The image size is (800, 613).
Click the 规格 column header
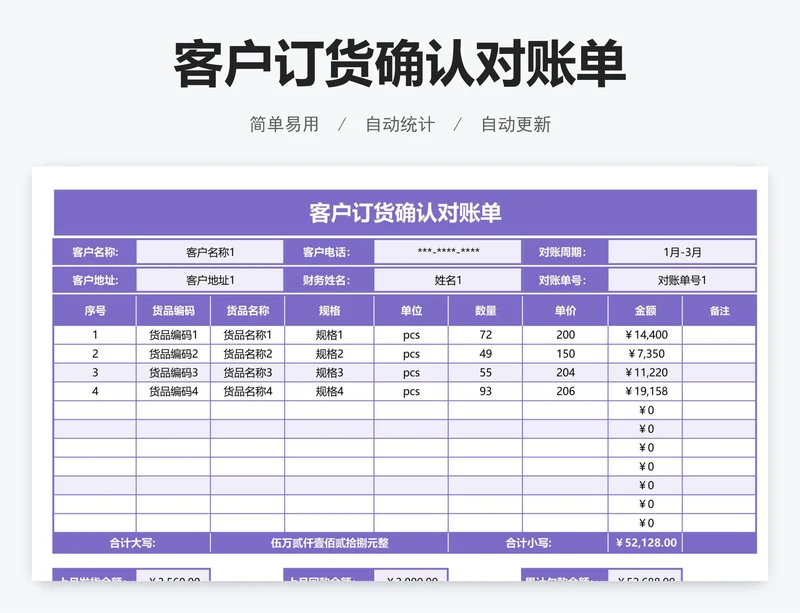click(329, 310)
